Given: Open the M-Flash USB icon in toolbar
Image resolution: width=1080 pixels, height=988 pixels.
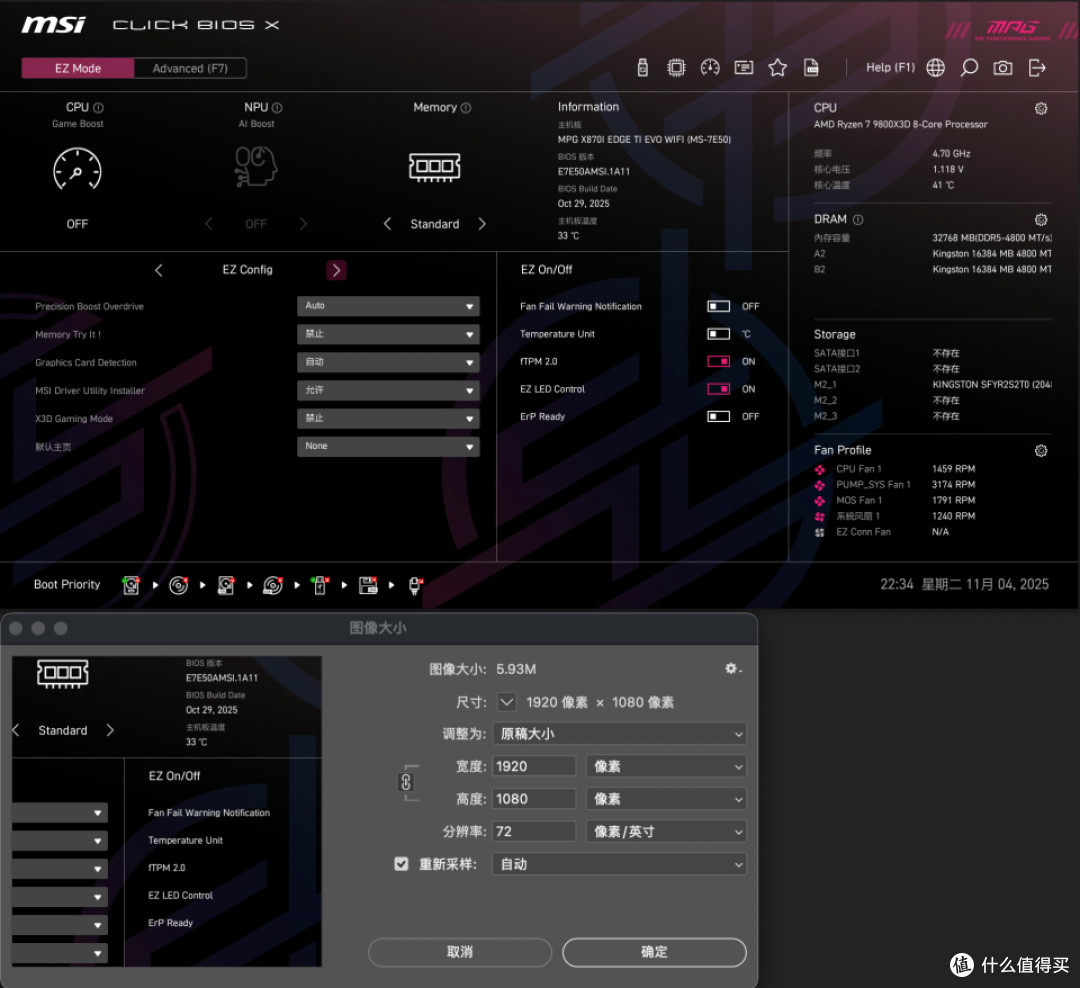Looking at the screenshot, I should pyautogui.click(x=642, y=68).
